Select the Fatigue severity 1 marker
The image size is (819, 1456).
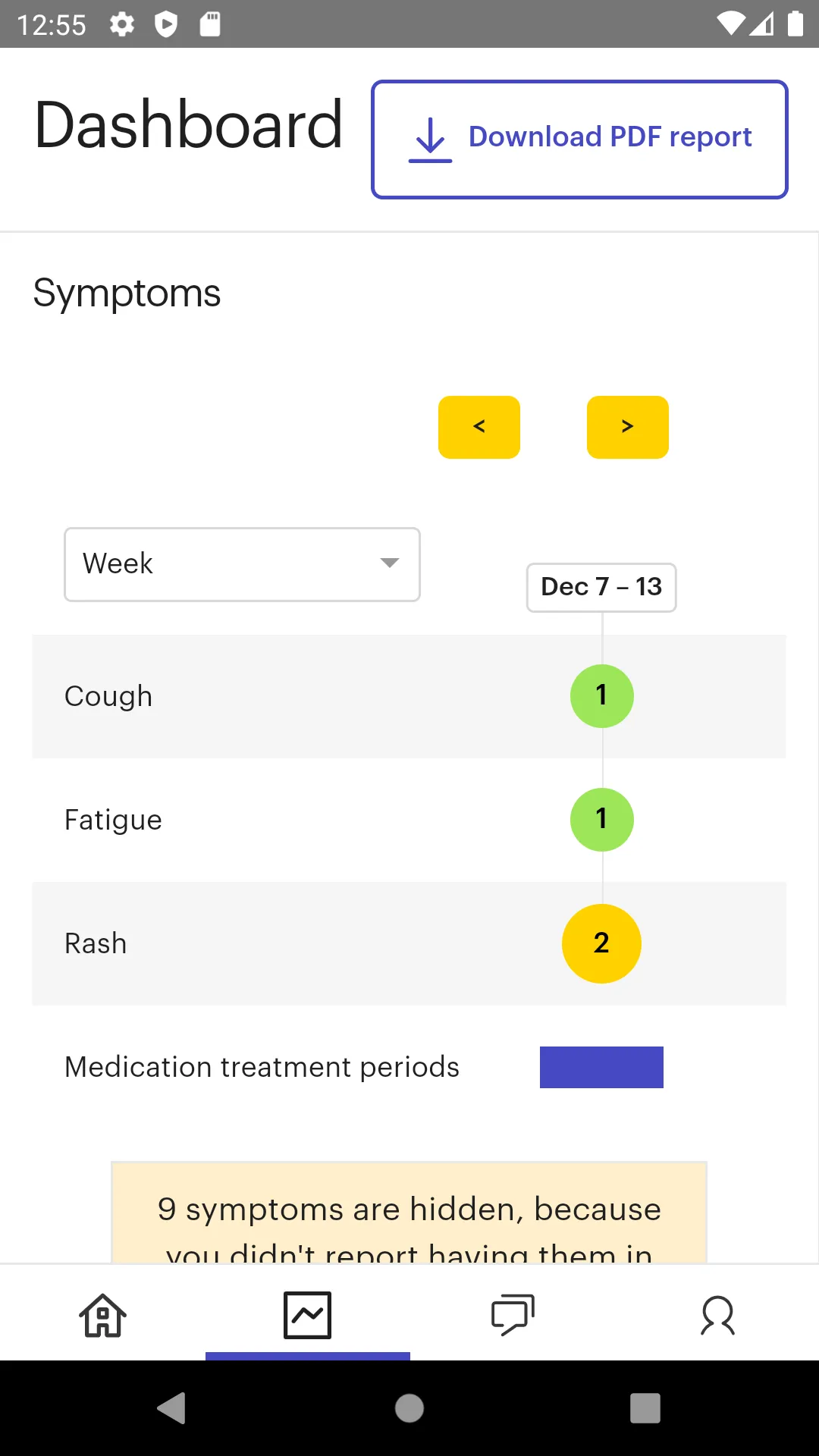[601, 819]
